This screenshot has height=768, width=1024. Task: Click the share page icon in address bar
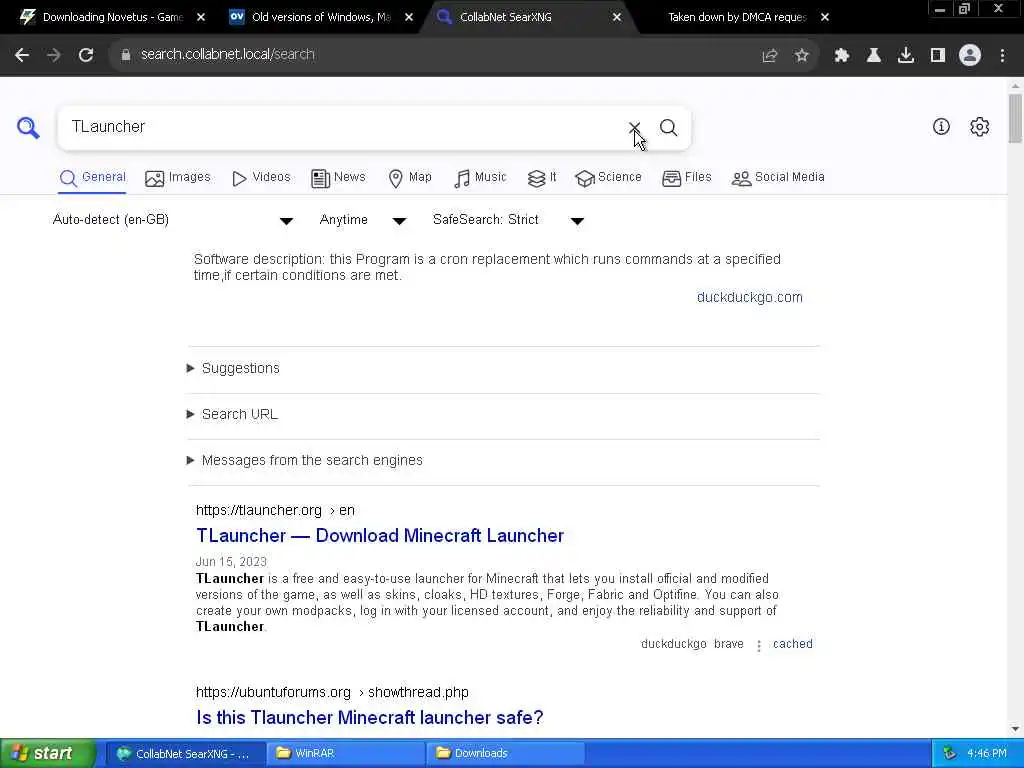point(770,56)
